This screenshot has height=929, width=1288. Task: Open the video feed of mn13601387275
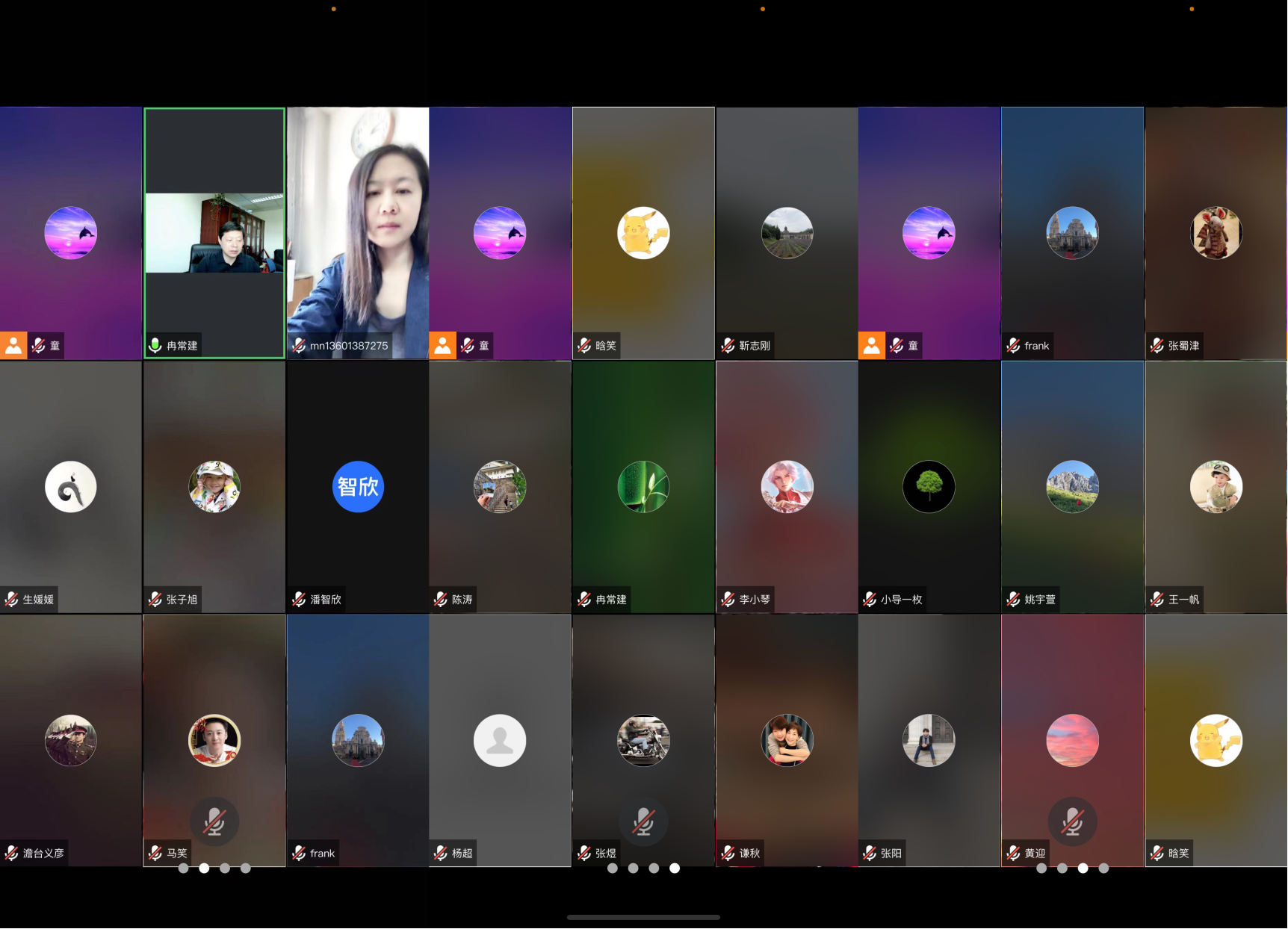358,224
